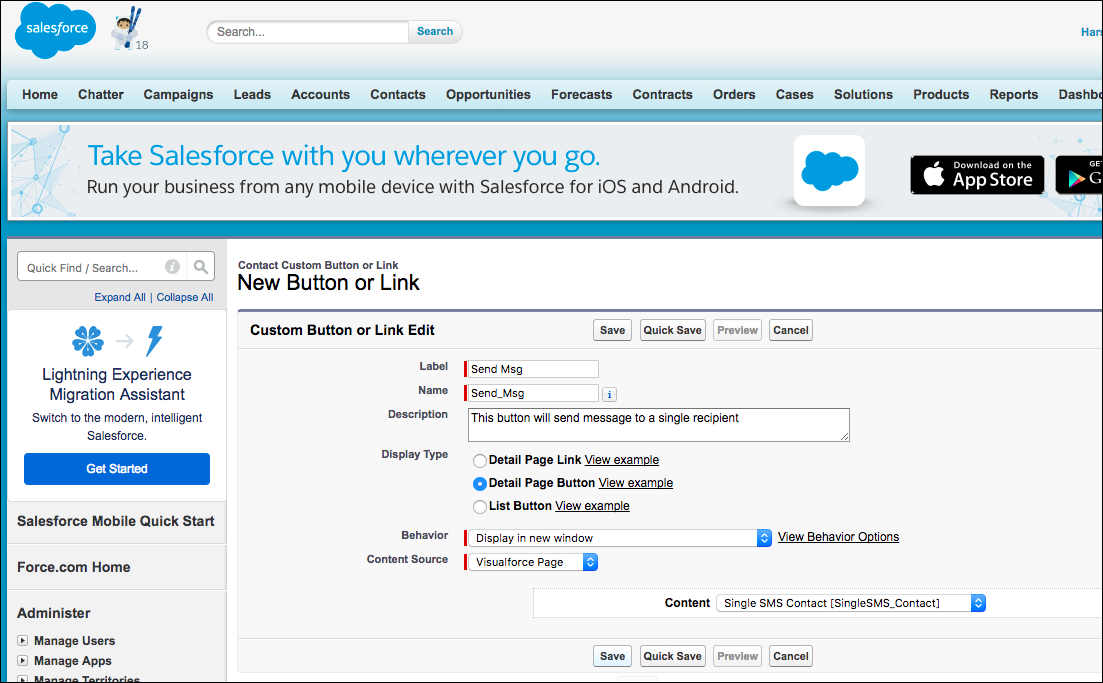Screen dimensions: 1103x683
Task: Click the Collapse All link
Action: click(185, 298)
